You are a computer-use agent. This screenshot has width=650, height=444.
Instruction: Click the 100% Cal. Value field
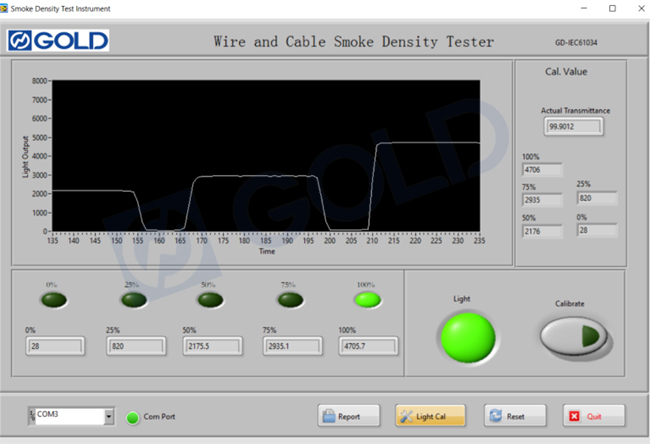[542, 170]
